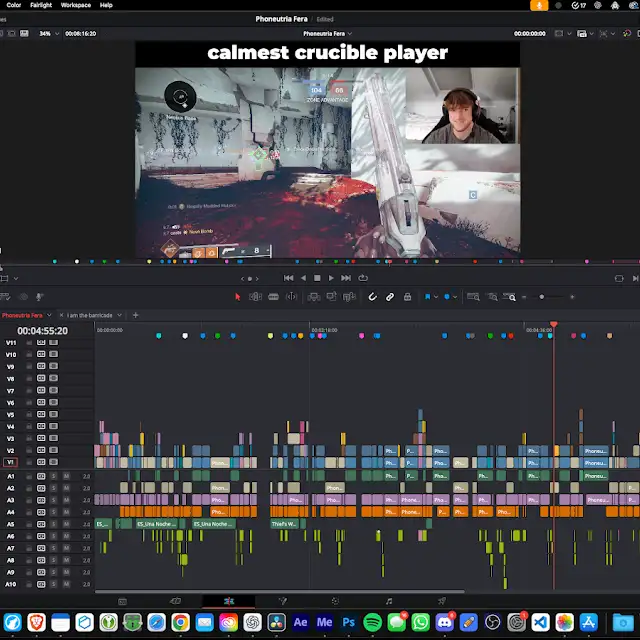Expand the I am the barricade tab dropdown
Viewport: 640px width, 640px height.
click(120, 315)
